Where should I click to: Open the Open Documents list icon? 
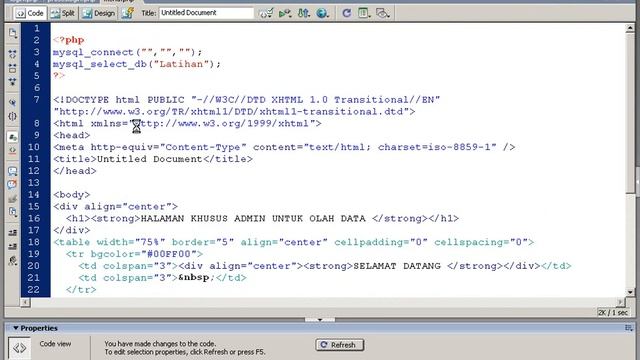coord(13,33)
